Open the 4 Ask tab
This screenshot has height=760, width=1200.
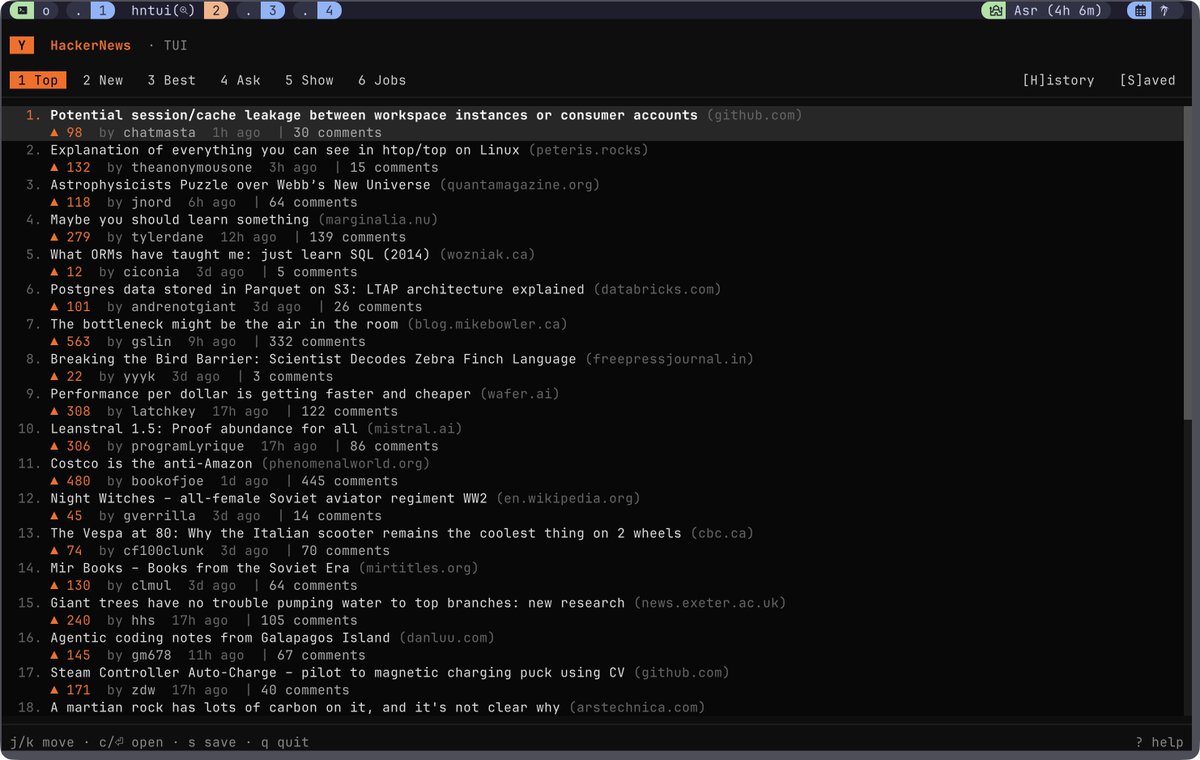coord(240,80)
